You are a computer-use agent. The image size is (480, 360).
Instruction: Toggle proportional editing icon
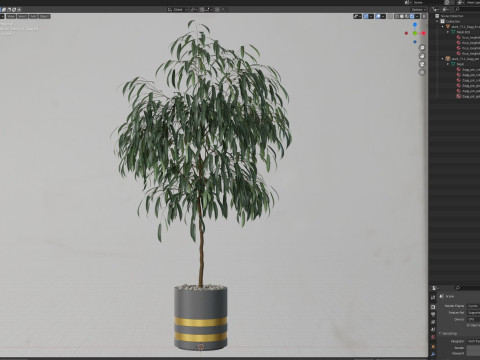coord(217,10)
